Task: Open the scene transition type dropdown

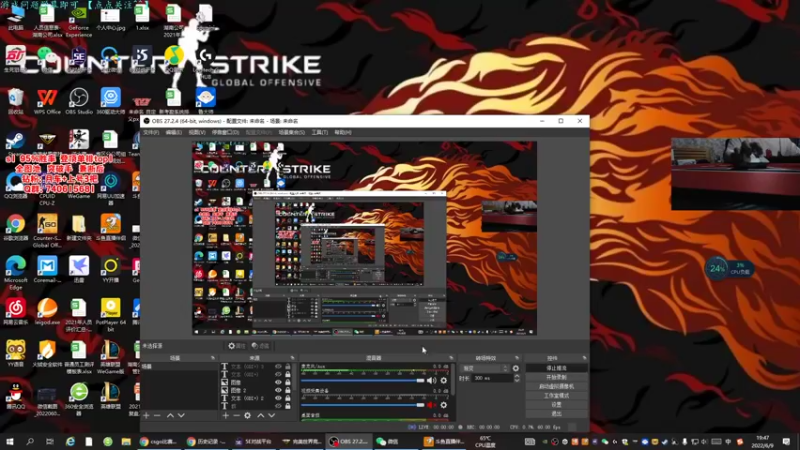Action: click(485, 368)
